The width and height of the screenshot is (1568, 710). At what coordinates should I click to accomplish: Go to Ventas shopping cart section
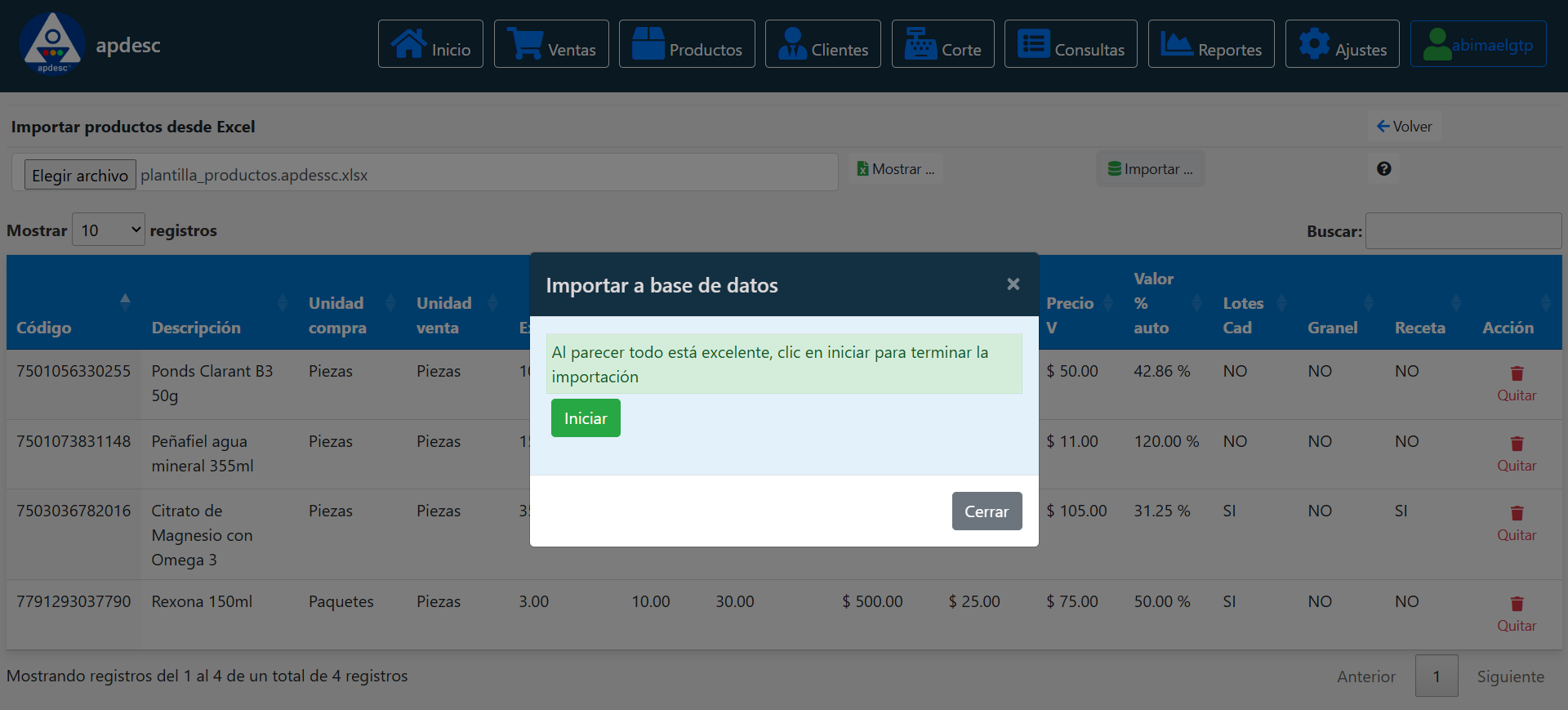[551, 44]
